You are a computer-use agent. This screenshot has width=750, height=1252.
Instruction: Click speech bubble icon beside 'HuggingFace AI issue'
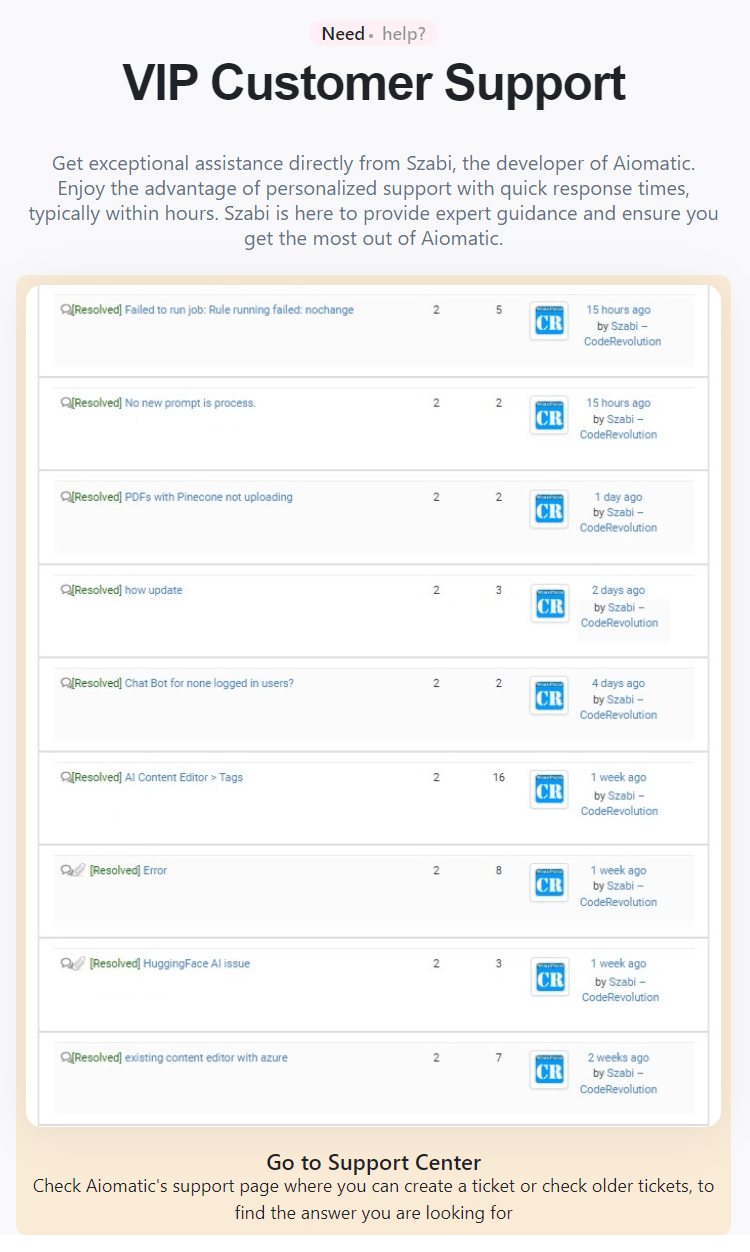click(66, 964)
